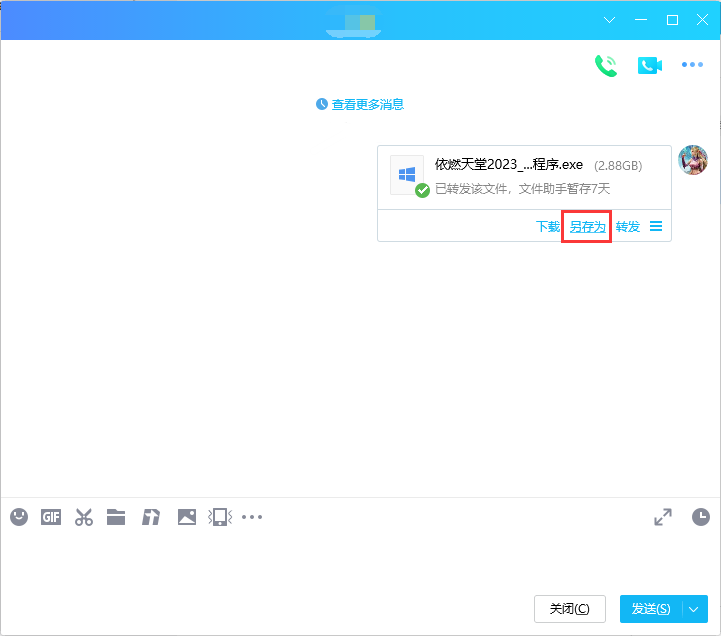Click the music note toolbar icon
This screenshot has height=636, width=721.
[x=151, y=517]
